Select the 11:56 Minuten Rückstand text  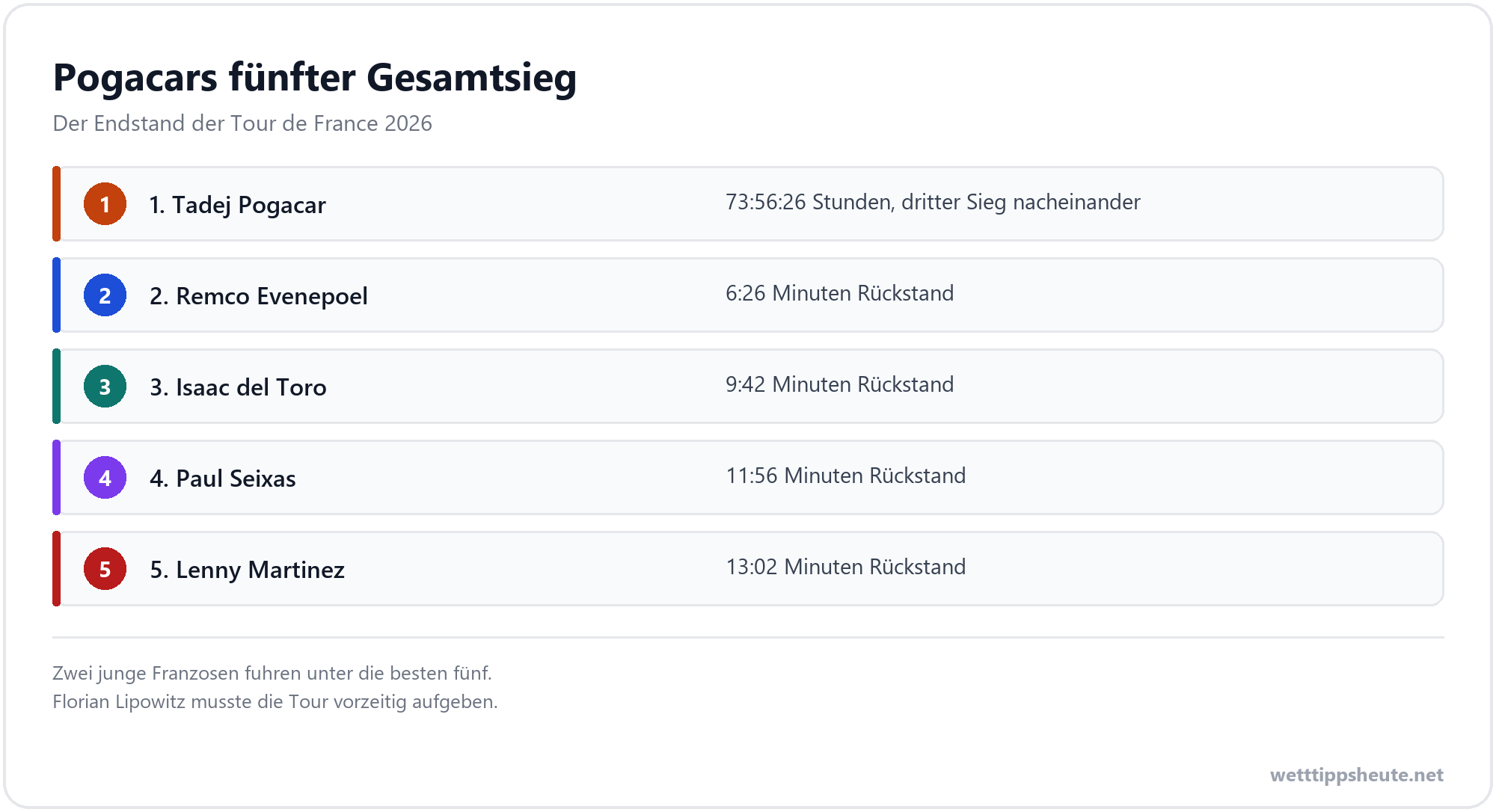pyautogui.click(x=845, y=476)
